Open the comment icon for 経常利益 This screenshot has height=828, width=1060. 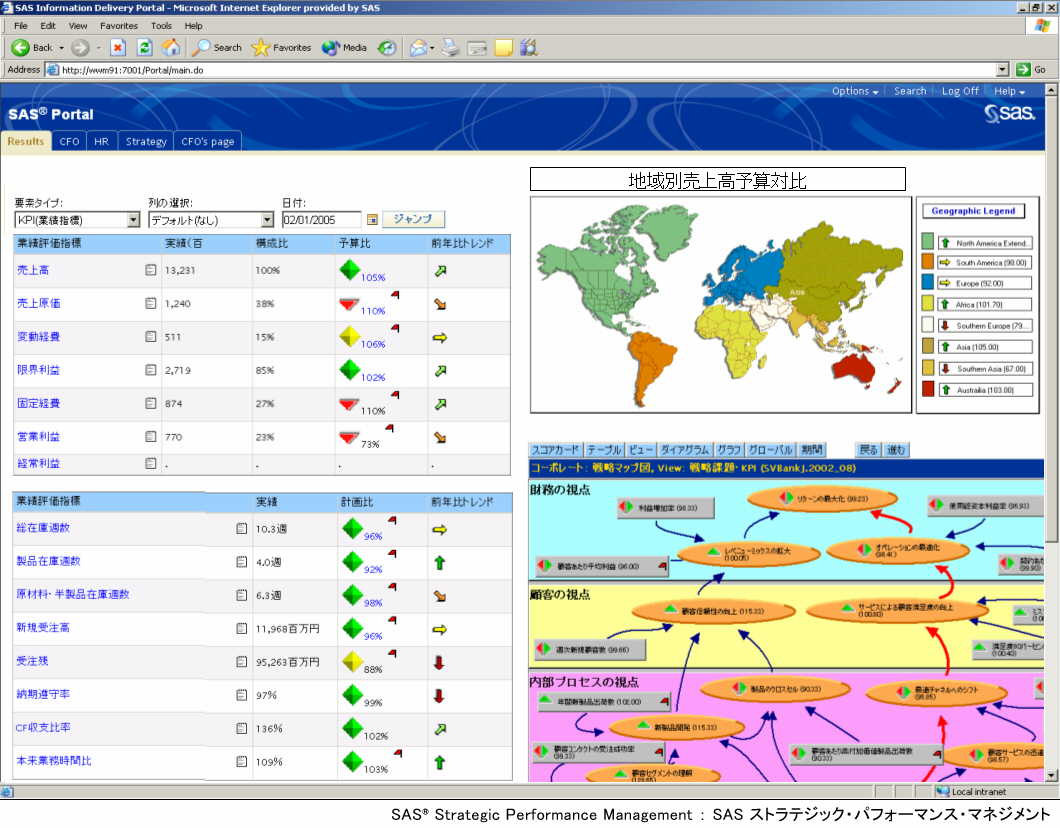[x=151, y=463]
